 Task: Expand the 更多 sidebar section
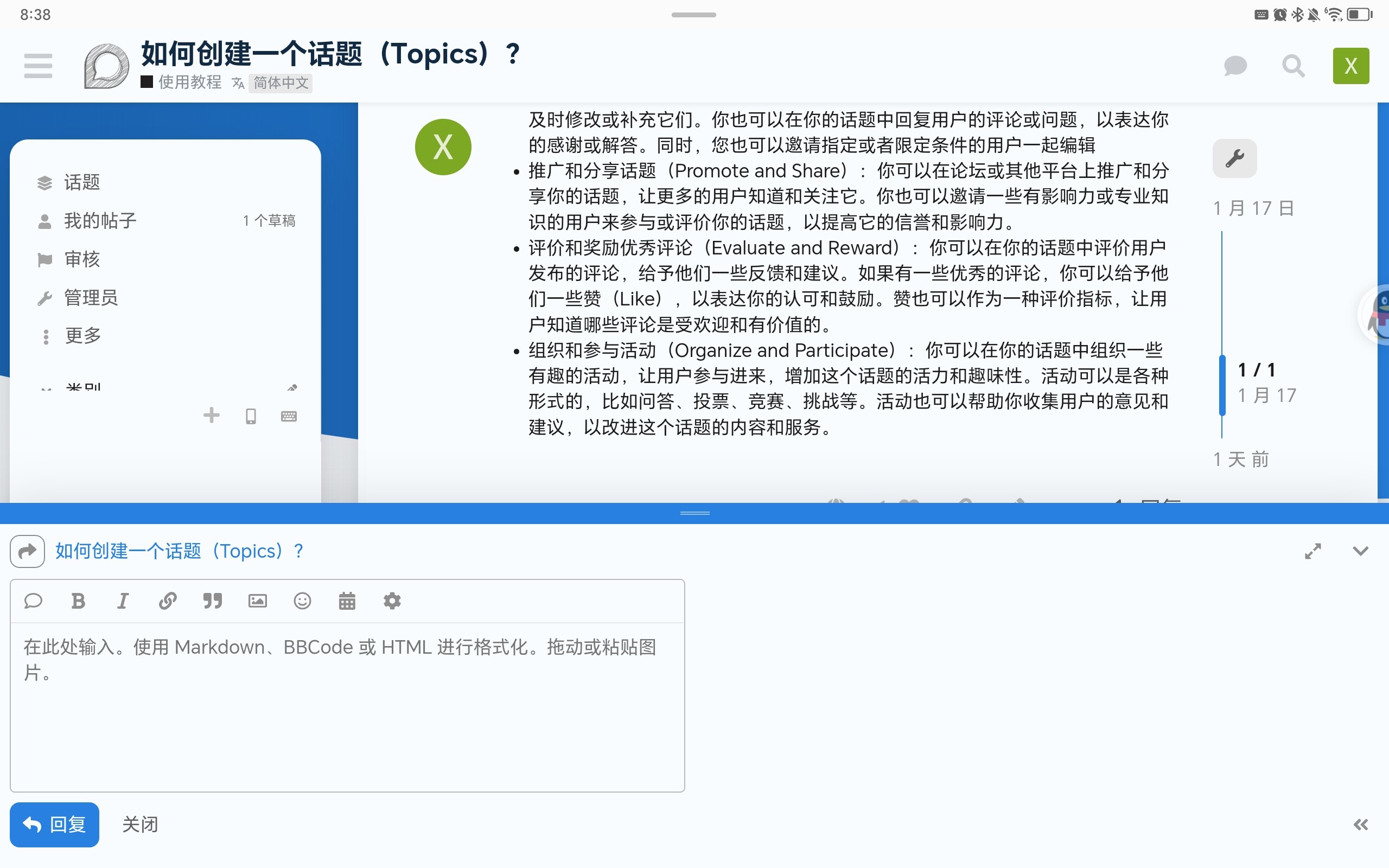point(82,336)
